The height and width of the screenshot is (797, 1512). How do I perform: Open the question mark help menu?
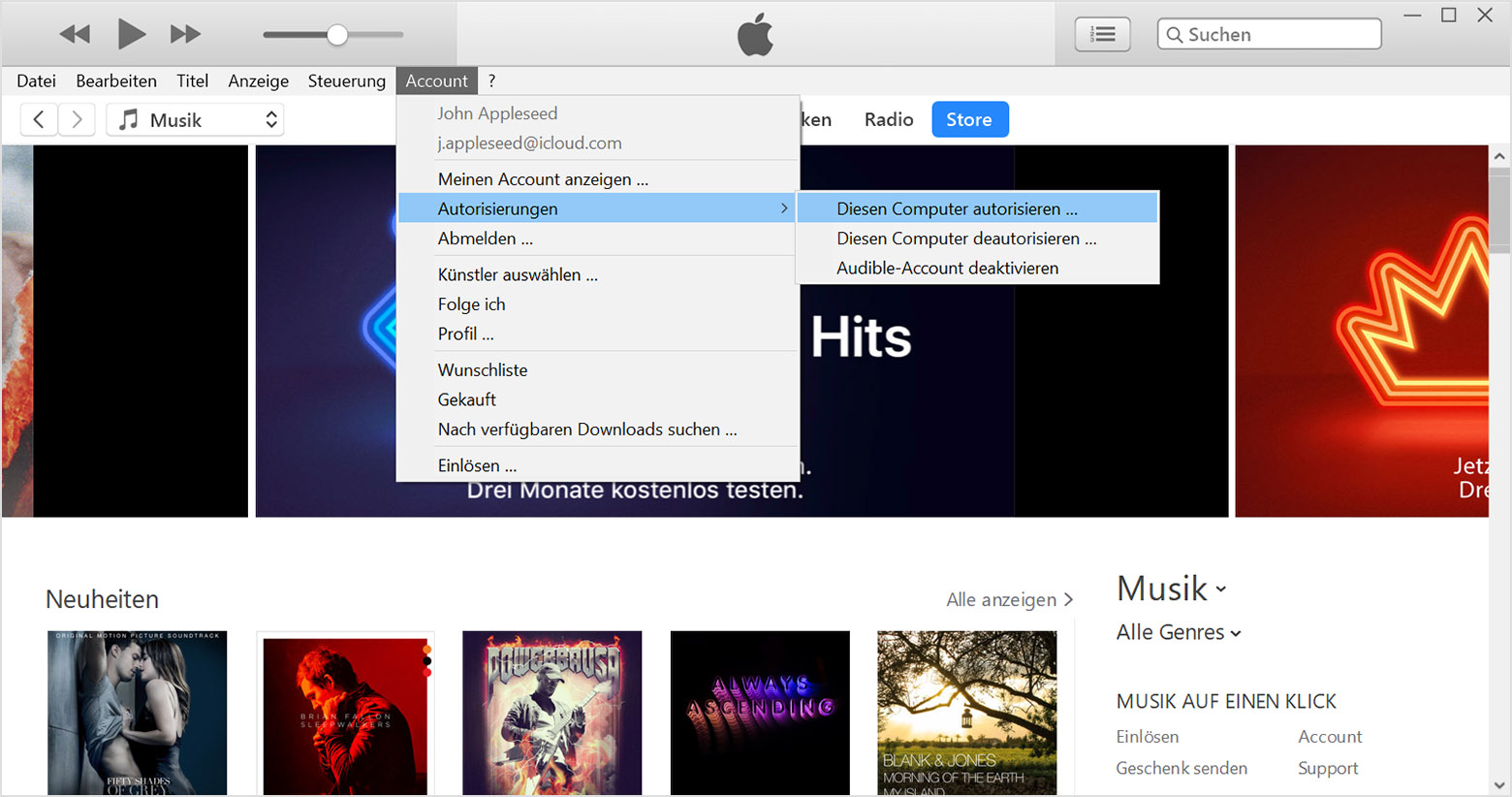(491, 80)
